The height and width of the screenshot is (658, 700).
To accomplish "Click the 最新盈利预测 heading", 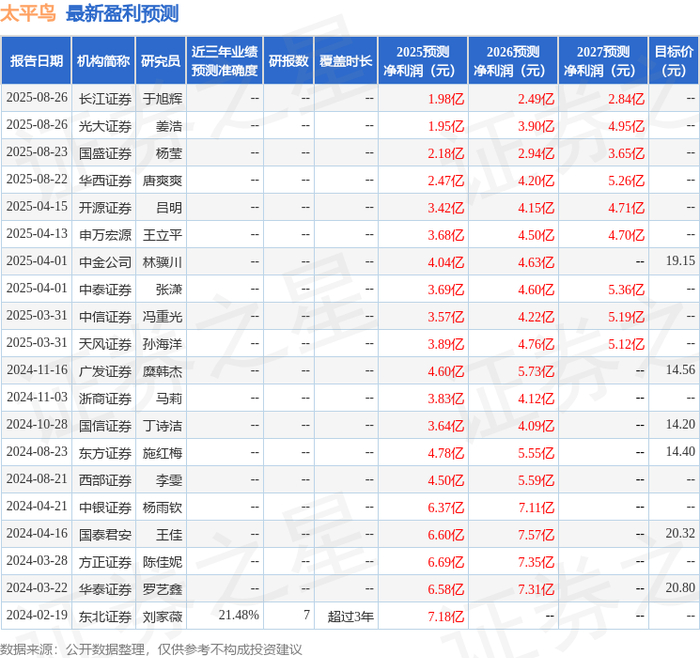I will (122, 13).
